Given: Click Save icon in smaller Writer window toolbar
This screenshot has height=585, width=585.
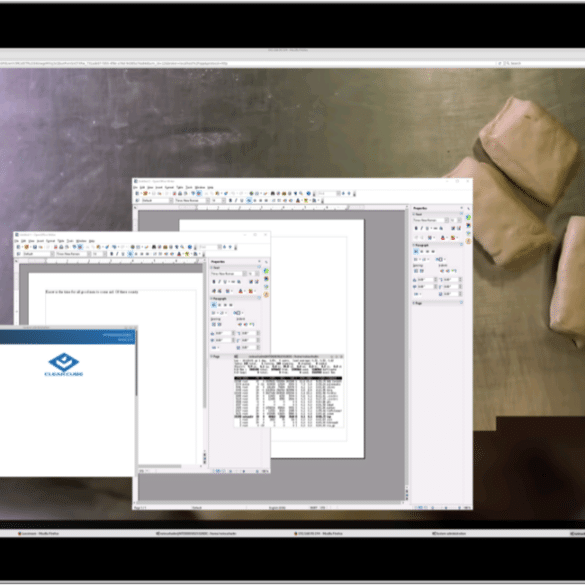Looking at the screenshot, I should pos(35,247).
